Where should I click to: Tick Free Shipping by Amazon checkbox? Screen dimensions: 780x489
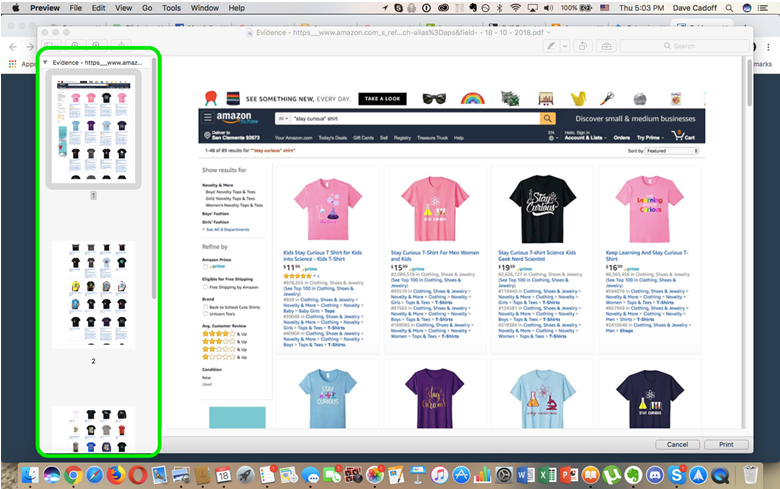tap(205, 287)
